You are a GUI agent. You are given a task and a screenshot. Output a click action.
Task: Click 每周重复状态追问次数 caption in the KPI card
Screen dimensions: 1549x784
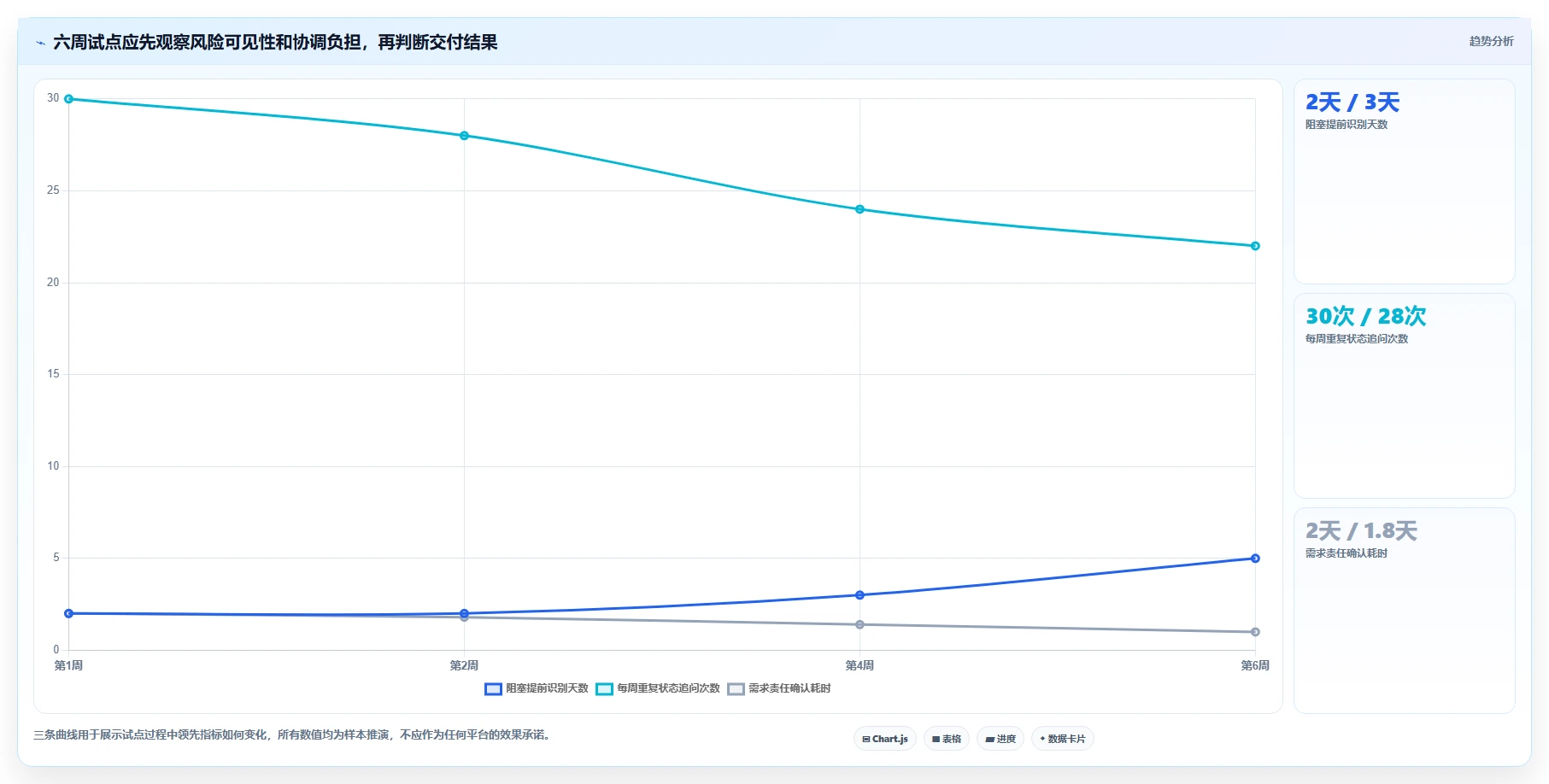coord(1357,339)
